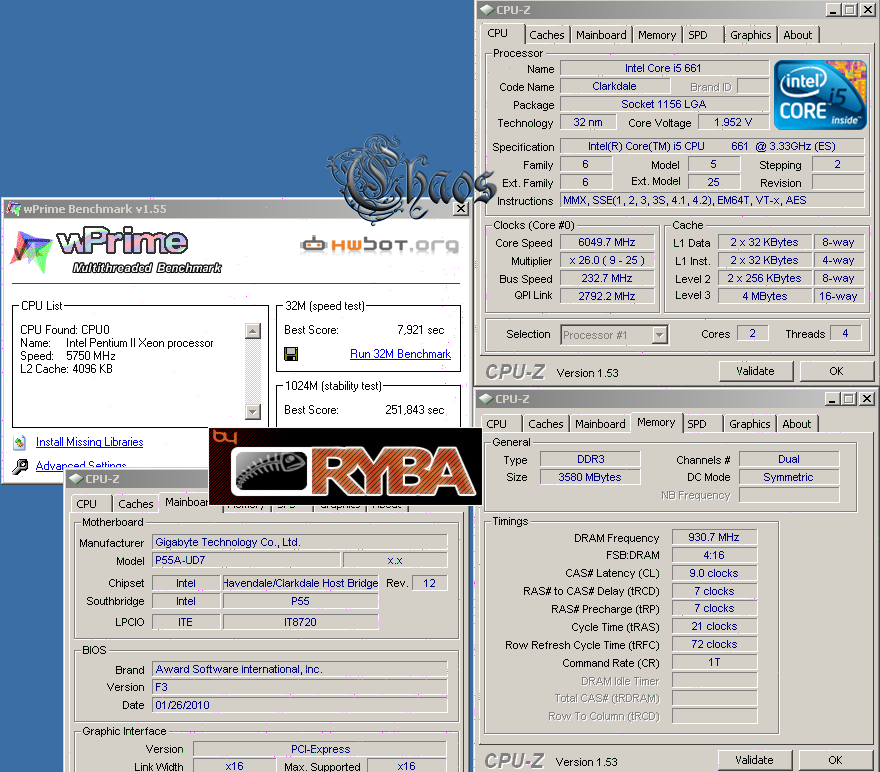Click the Core Speed value 6049.7 MHz

[607, 242]
